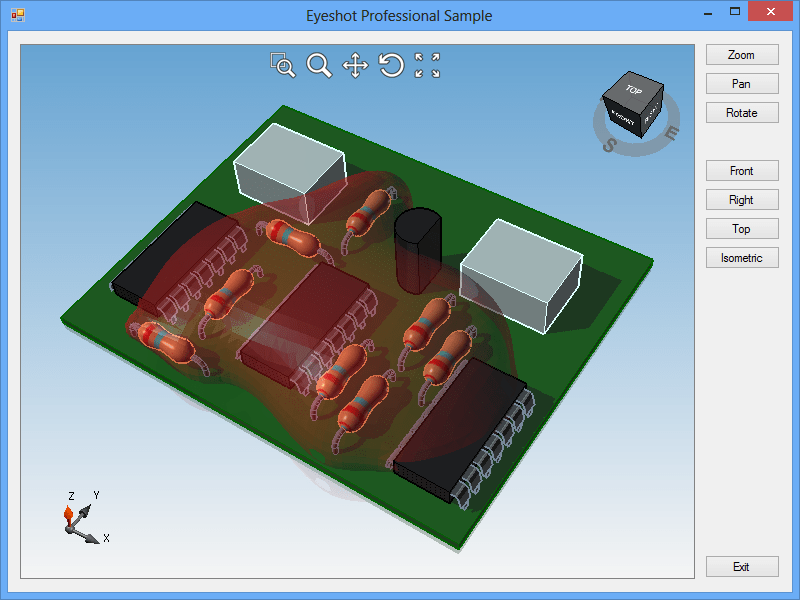This screenshot has width=800, height=600.
Task: Switch to Isometric view
Action: [742, 258]
